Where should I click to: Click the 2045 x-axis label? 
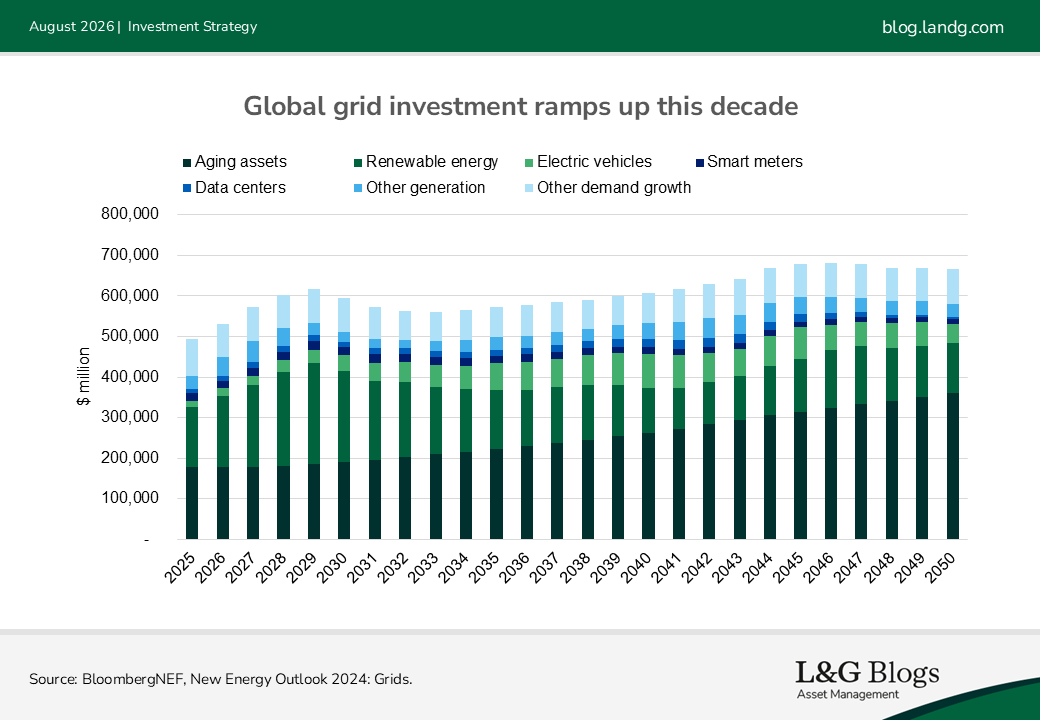(x=788, y=568)
